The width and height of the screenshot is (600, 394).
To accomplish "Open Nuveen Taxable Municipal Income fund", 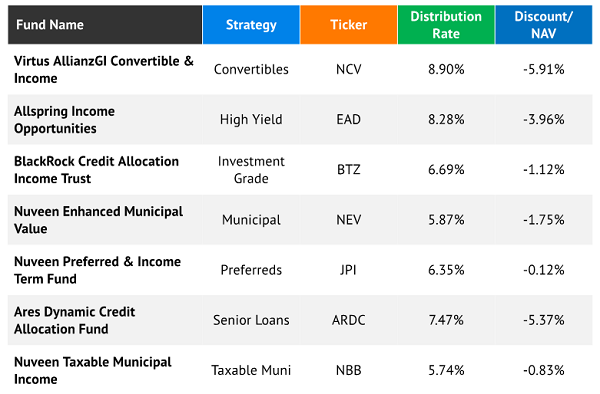I will pos(93,370).
